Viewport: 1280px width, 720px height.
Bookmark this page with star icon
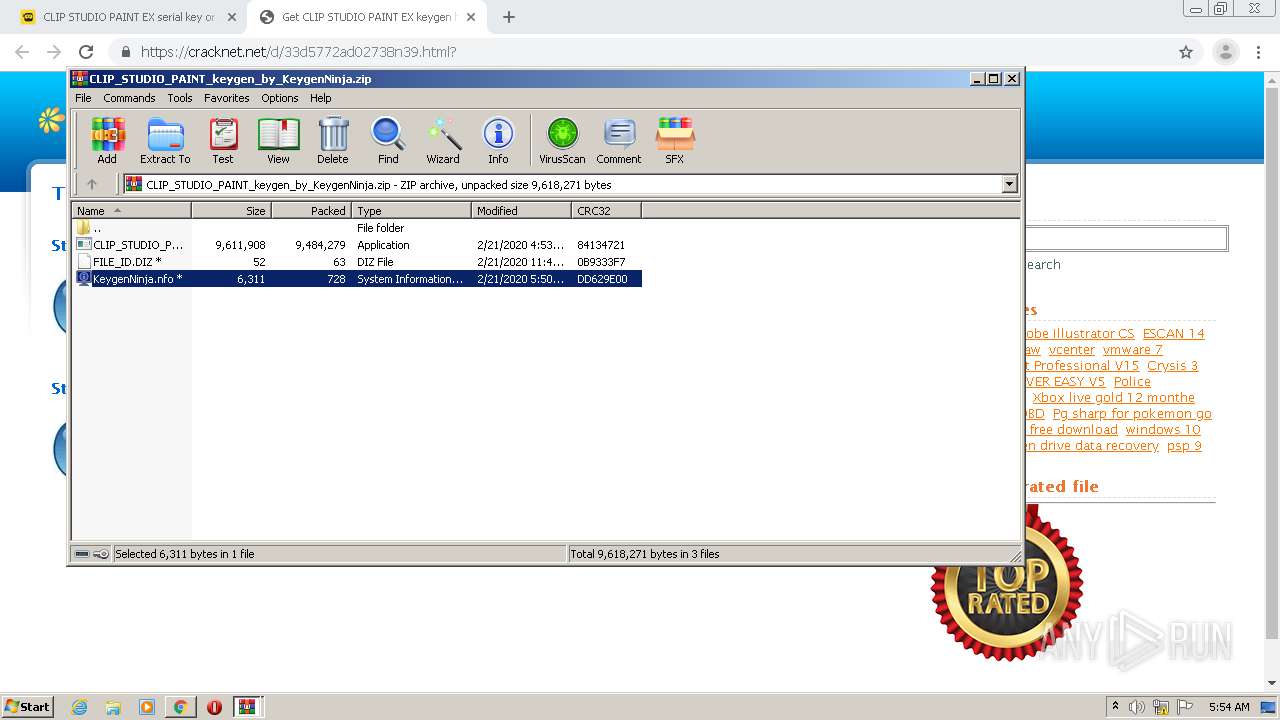click(1186, 52)
